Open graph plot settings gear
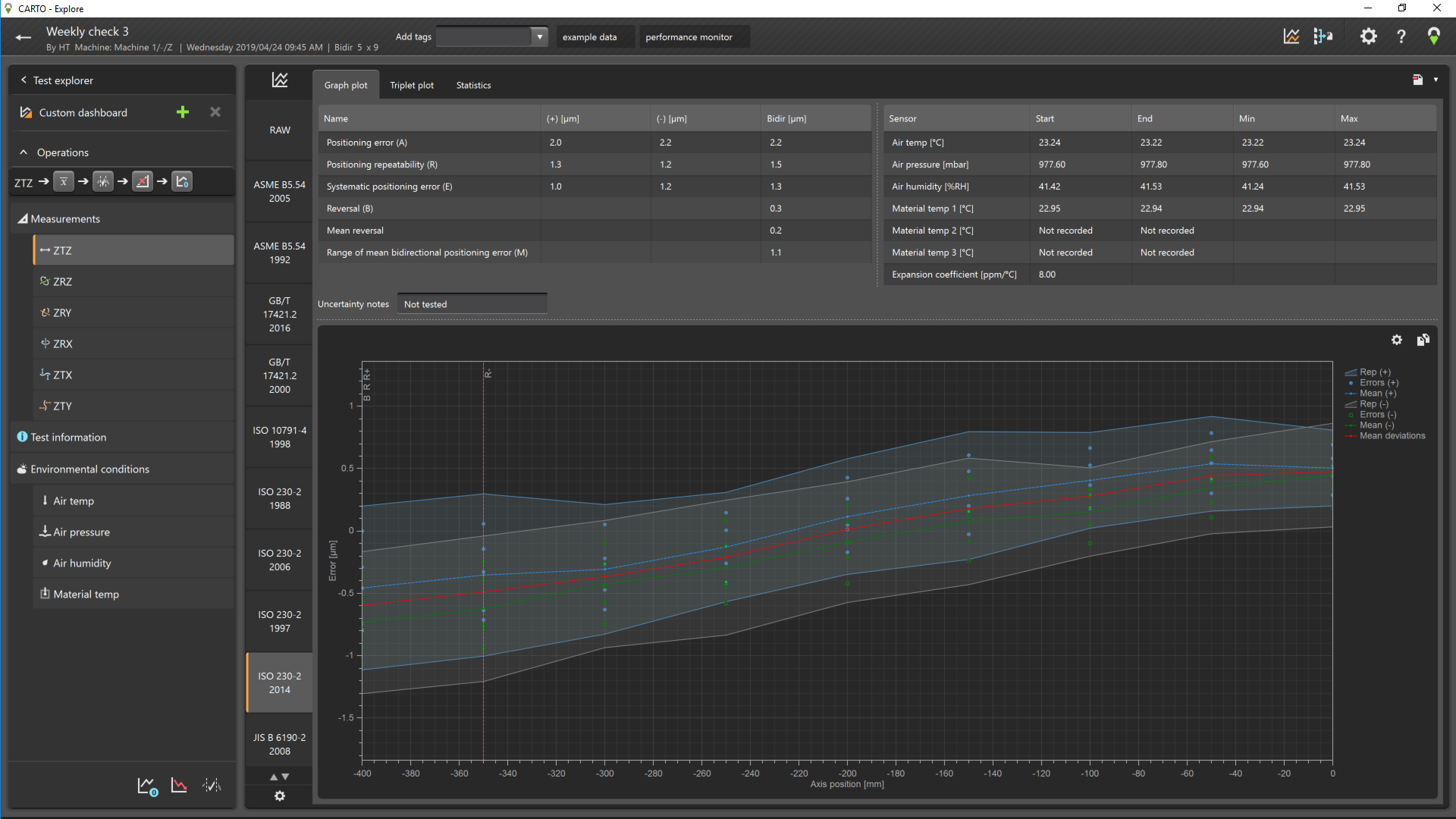The width and height of the screenshot is (1456, 819). click(1397, 340)
